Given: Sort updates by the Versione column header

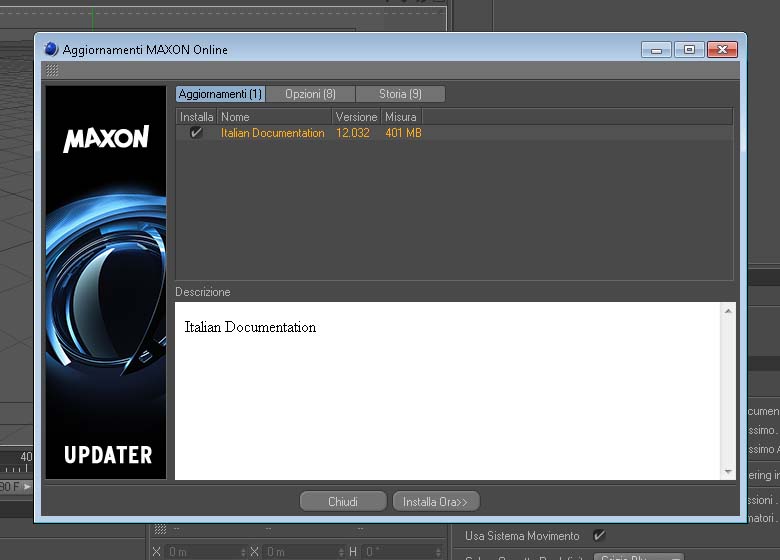Looking at the screenshot, I should [356, 117].
